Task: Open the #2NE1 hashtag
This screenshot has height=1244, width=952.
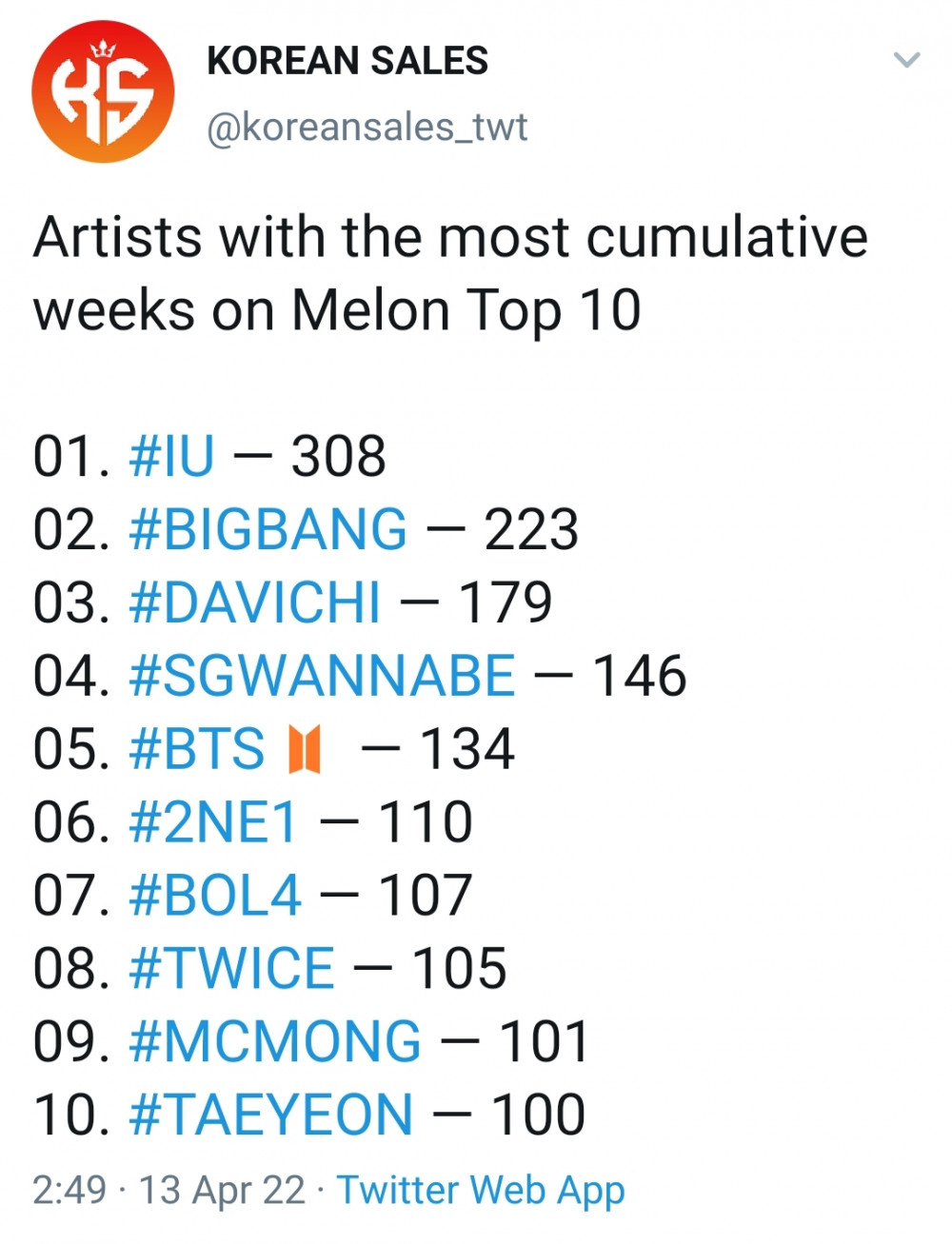Action: [213, 822]
